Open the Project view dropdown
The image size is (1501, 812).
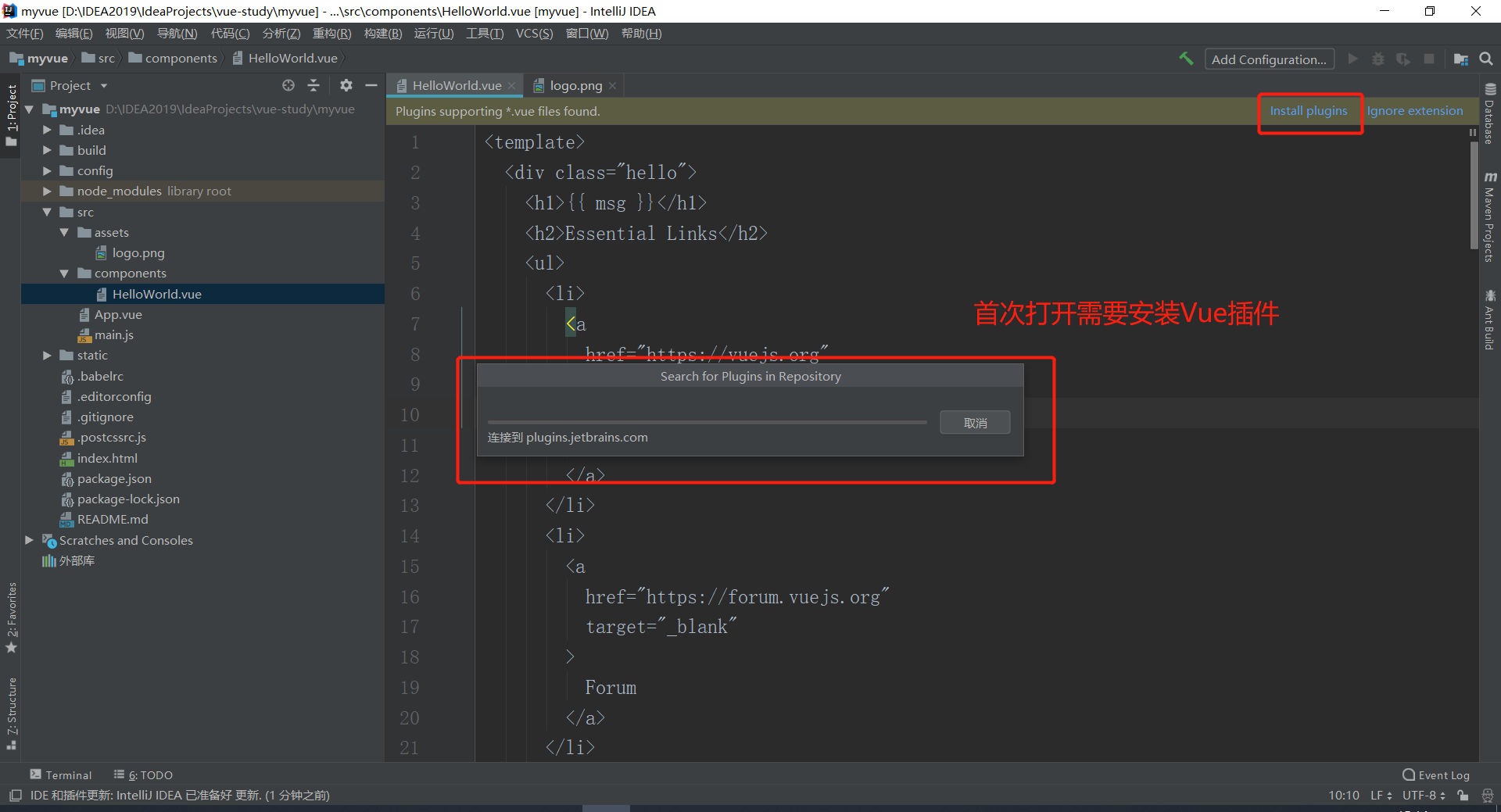tap(78, 85)
